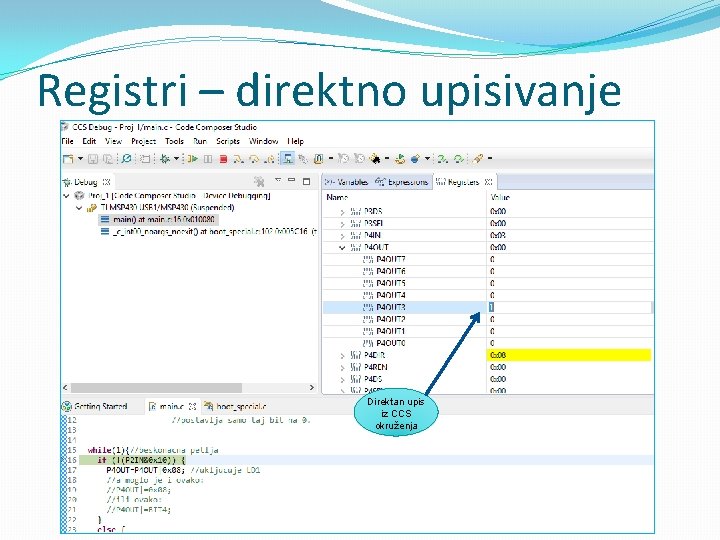Open the dropdown arrow beside the Debug bug icon
The image size is (720, 540).
[176, 159]
